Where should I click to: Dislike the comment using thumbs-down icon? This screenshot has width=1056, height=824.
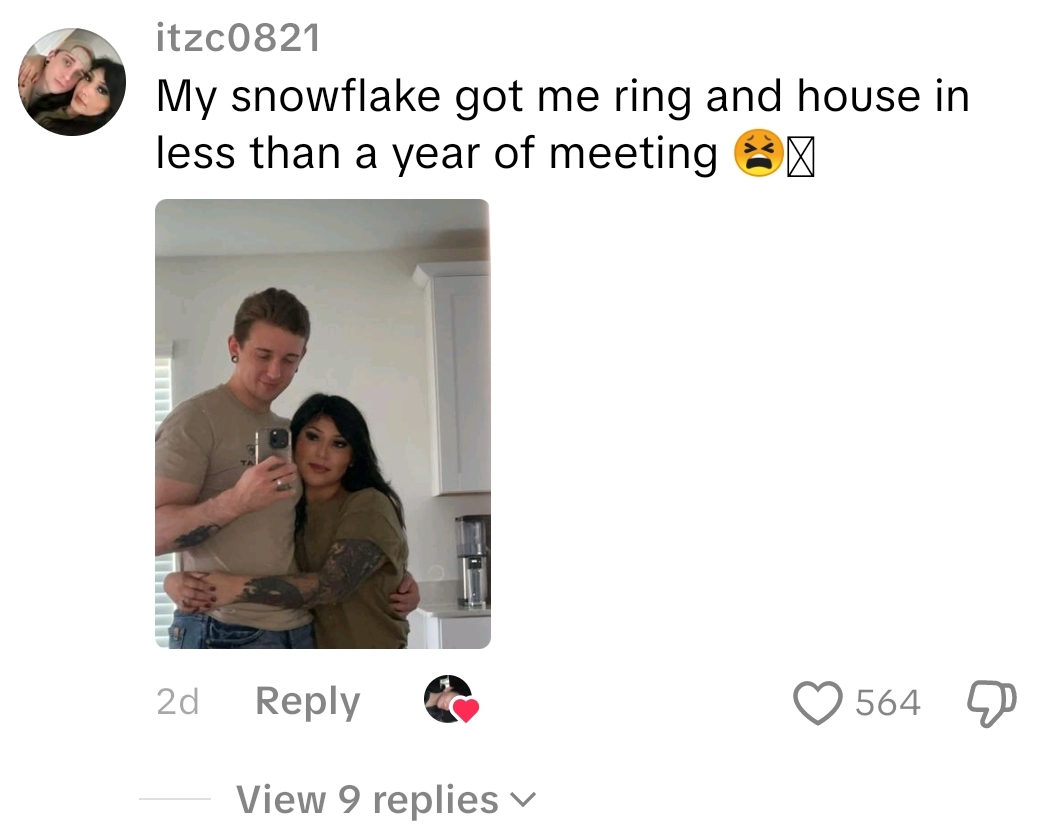pyautogui.click(x=991, y=704)
